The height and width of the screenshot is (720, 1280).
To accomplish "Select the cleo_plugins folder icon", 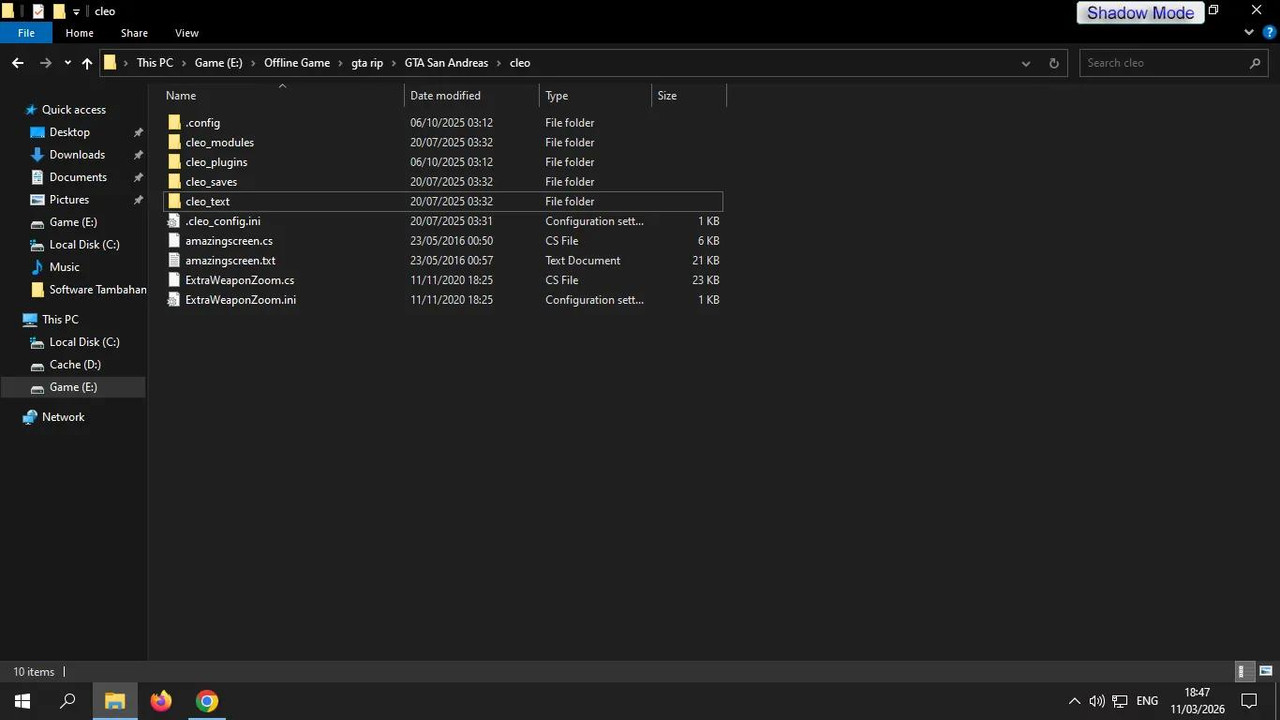I will click(175, 162).
